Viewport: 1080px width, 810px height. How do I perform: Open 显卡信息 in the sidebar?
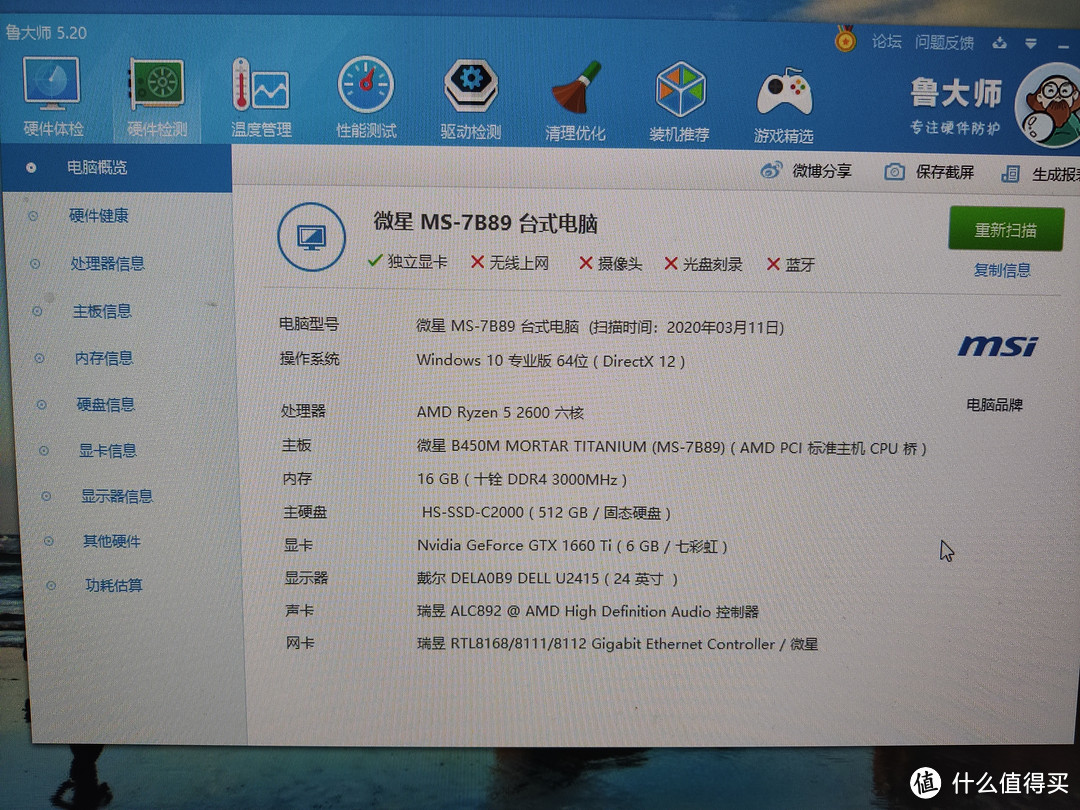pyautogui.click(x=107, y=450)
